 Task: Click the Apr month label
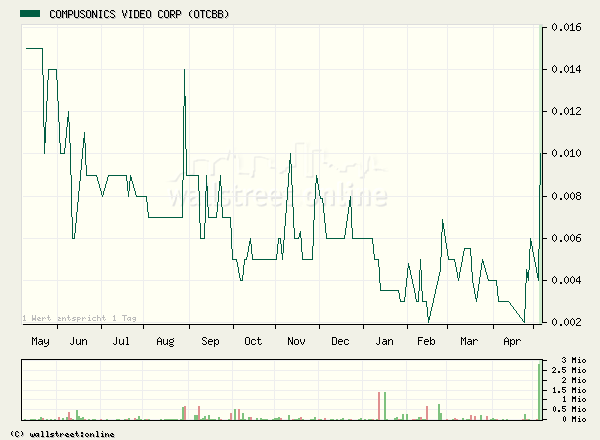pyautogui.click(x=512, y=341)
